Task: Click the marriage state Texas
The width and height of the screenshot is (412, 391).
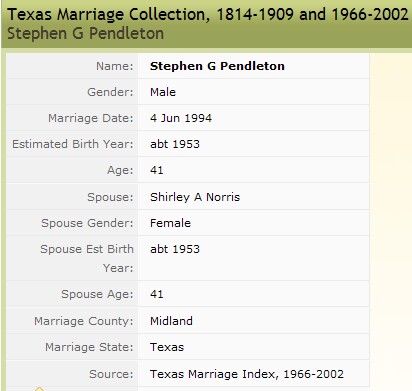Action: (167, 347)
